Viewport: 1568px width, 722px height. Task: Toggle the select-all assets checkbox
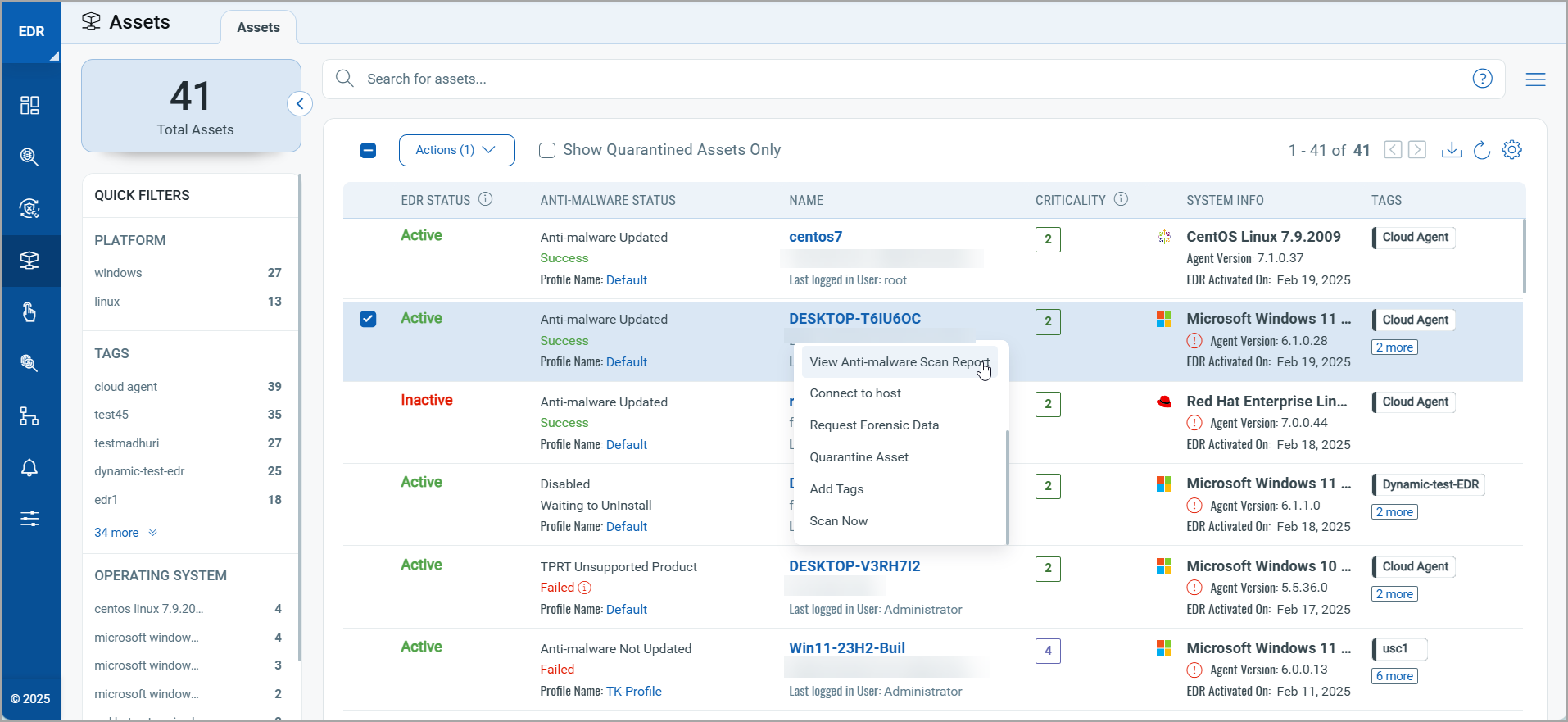point(369,150)
